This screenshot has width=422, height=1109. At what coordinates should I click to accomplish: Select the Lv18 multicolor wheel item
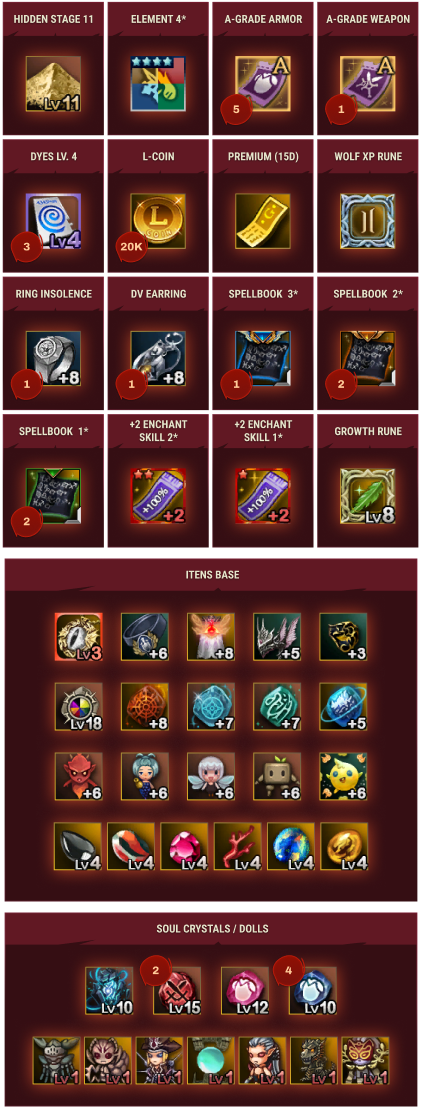pos(78,706)
